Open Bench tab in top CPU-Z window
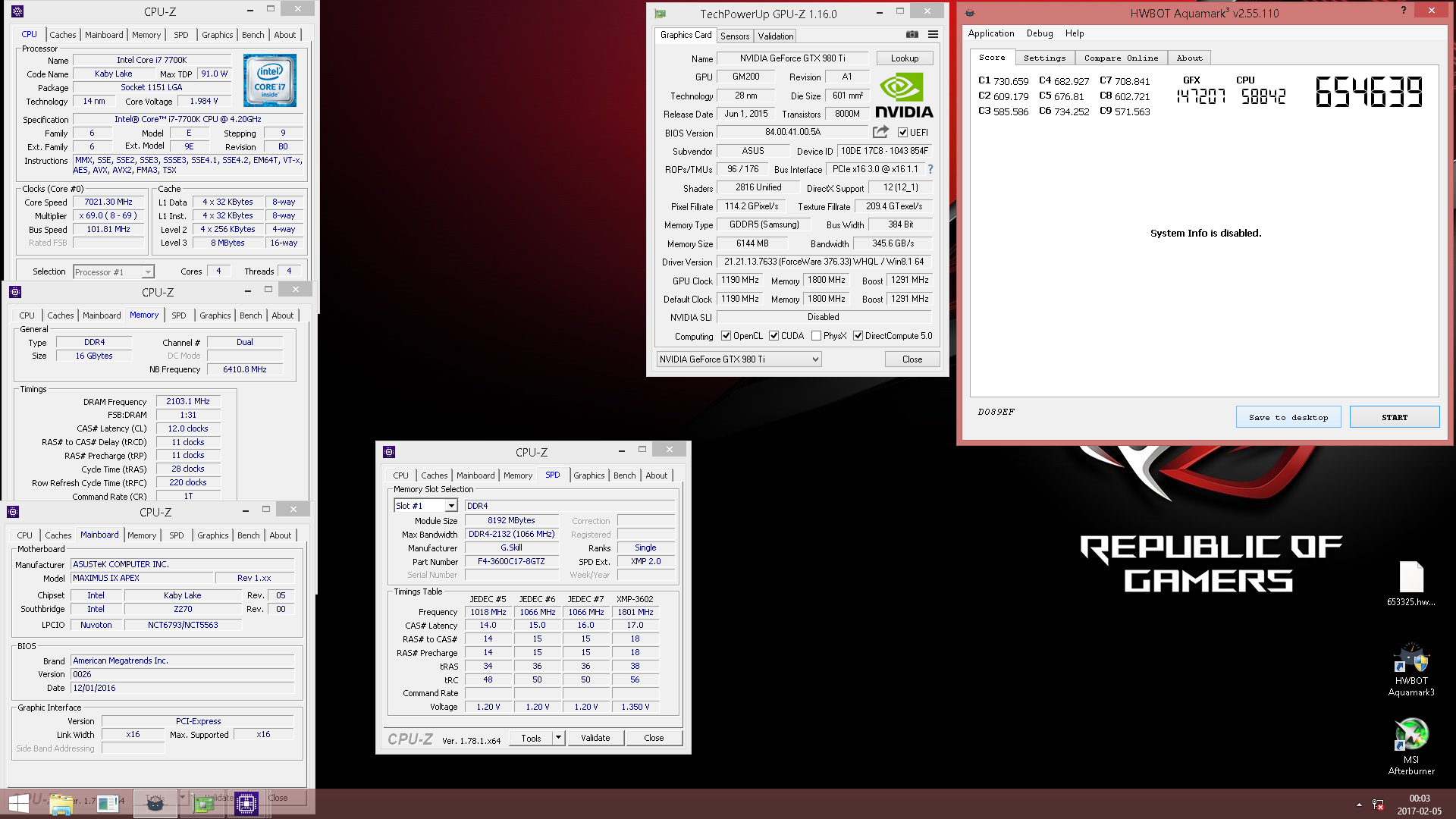Screen dimensions: 1456x819 [x=253, y=35]
